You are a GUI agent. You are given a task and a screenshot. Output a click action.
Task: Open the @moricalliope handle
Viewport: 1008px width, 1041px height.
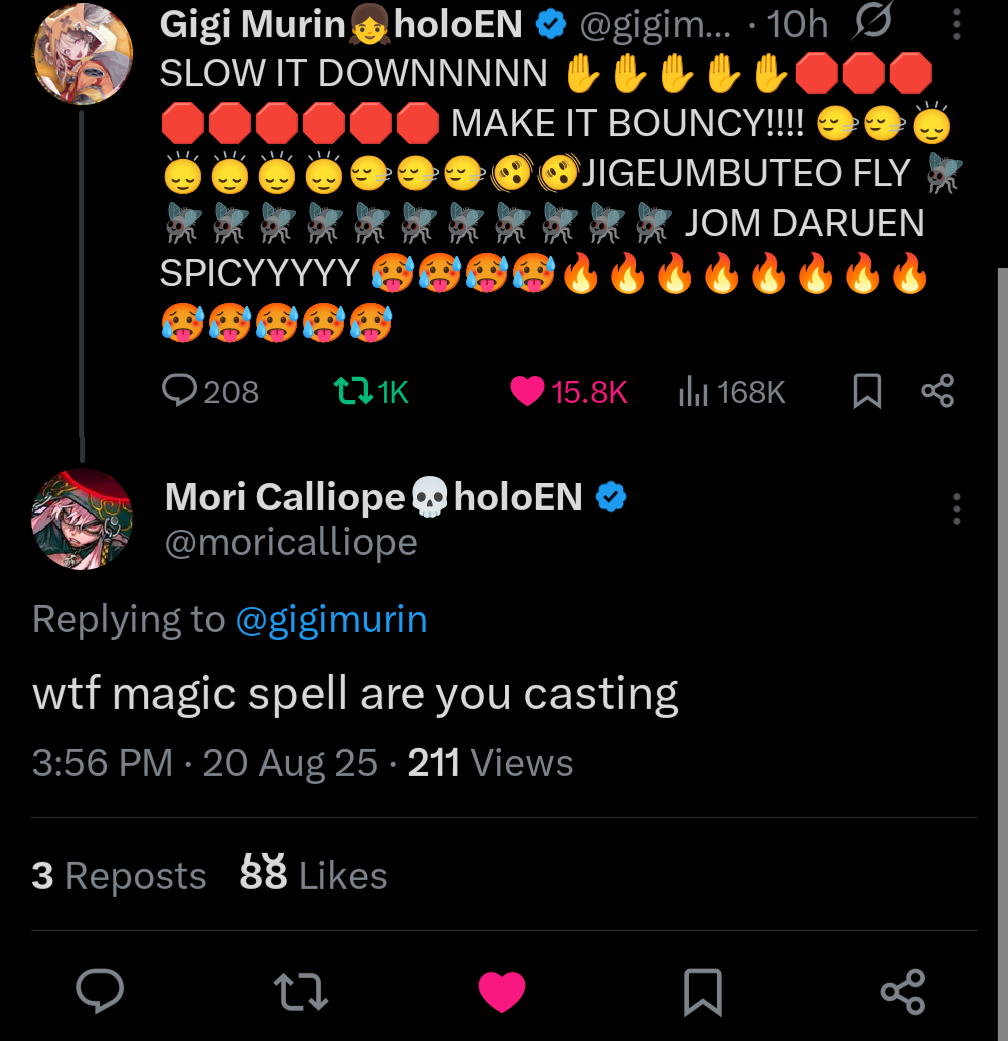(x=290, y=542)
